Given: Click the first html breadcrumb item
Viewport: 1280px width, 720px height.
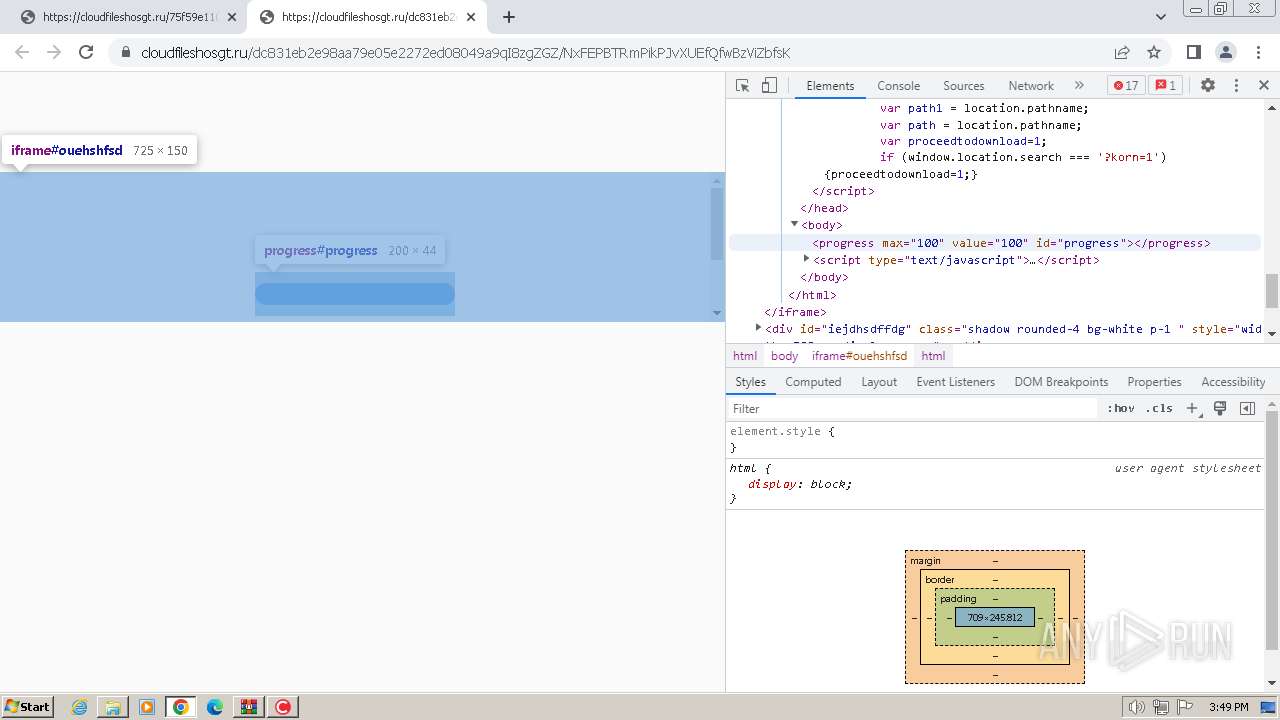Looking at the screenshot, I should click(x=745, y=356).
